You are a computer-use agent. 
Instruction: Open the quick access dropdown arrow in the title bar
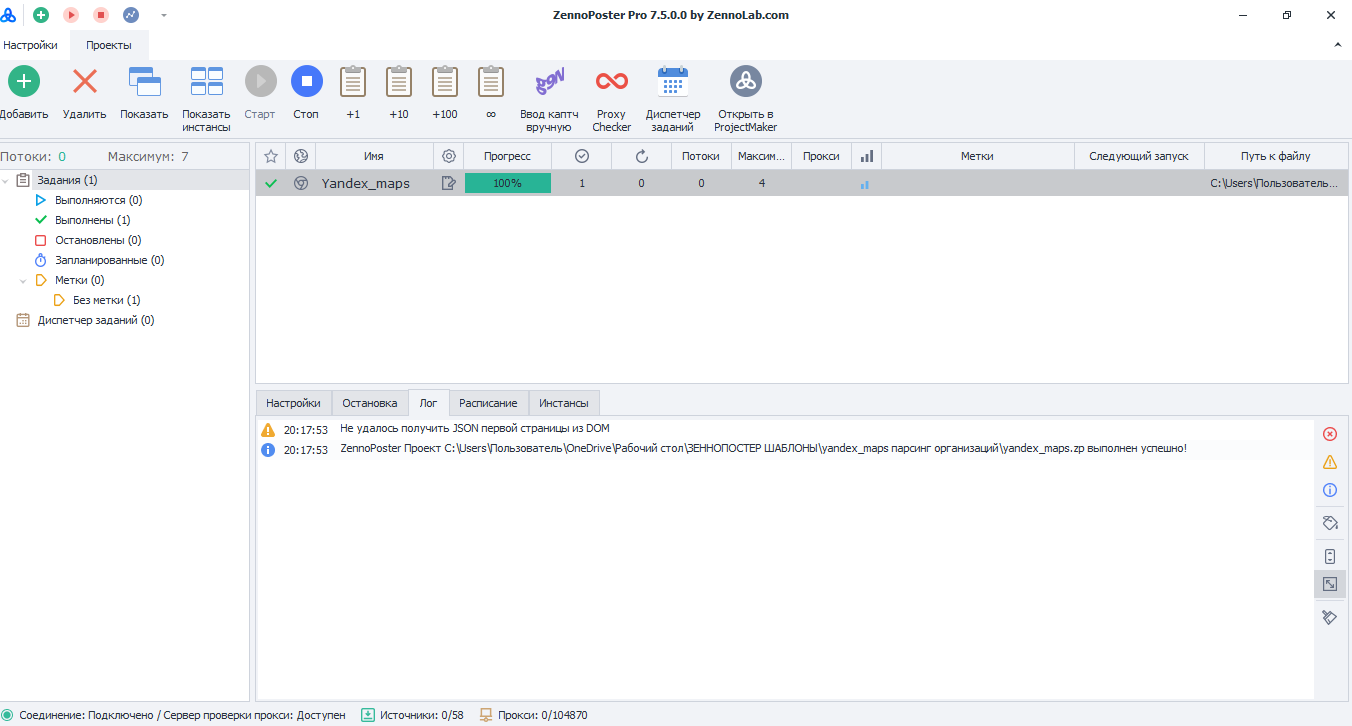tap(163, 15)
